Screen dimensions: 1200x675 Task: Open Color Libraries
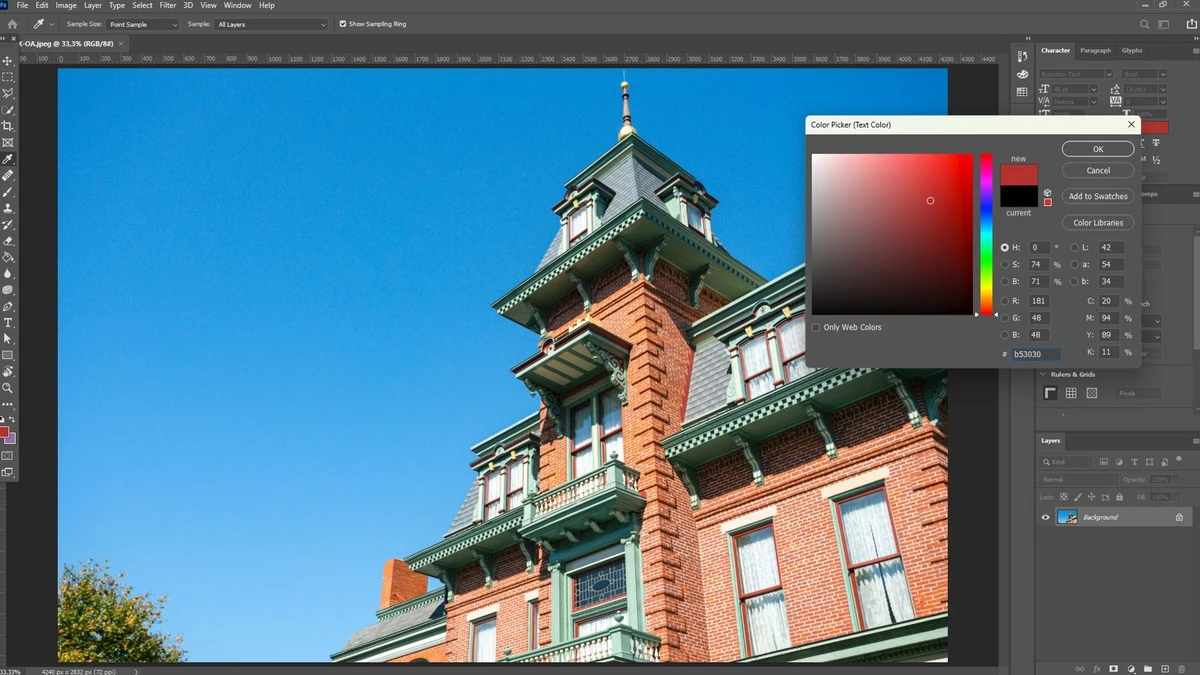pyautogui.click(x=1097, y=222)
